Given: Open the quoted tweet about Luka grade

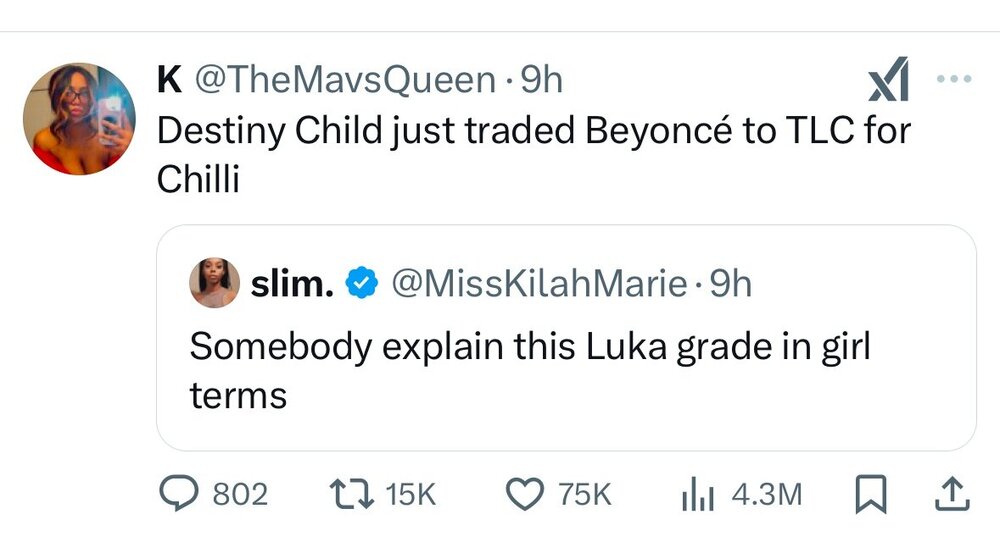Looking at the screenshot, I should (565, 370).
